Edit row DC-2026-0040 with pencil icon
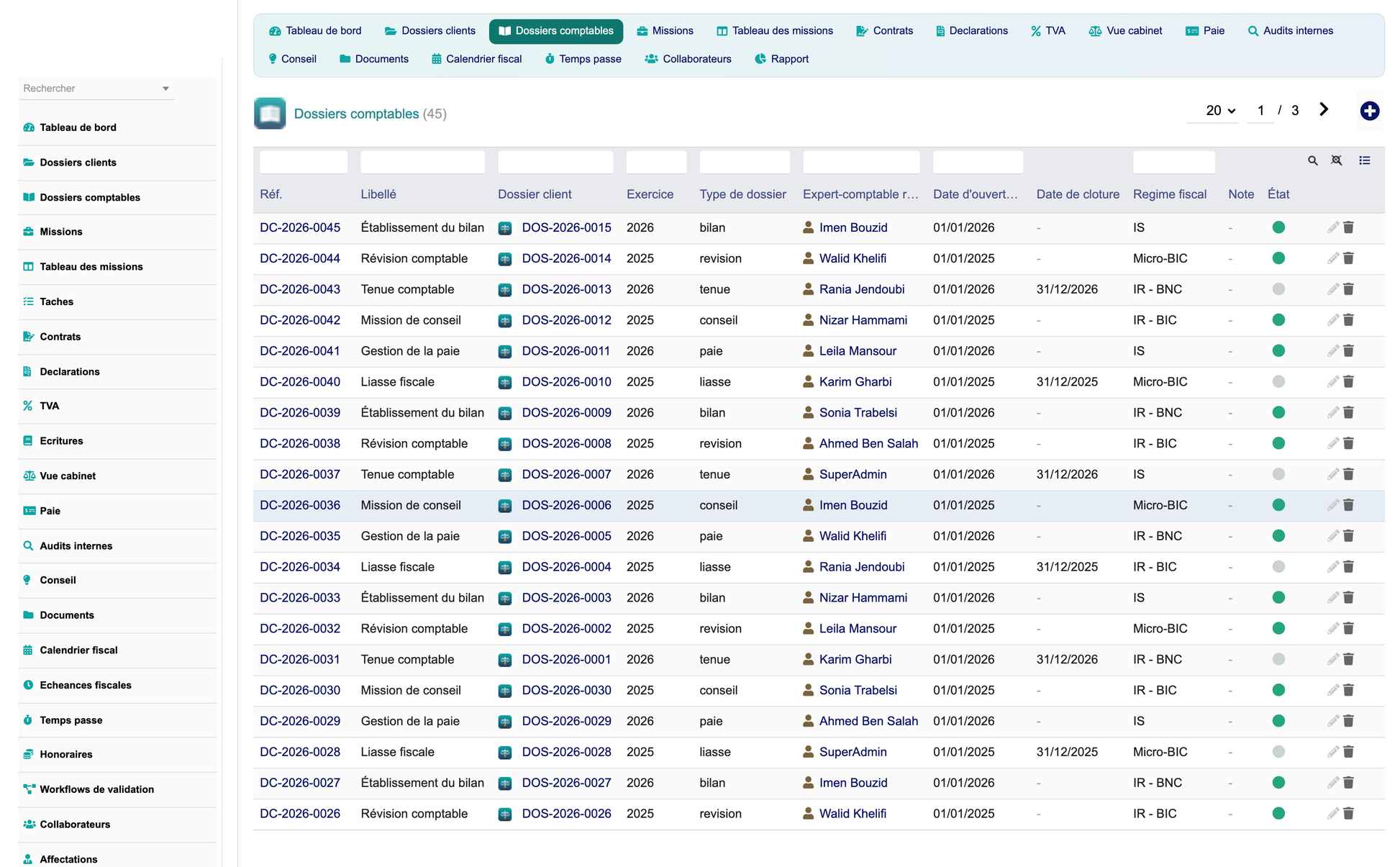 1332,382
